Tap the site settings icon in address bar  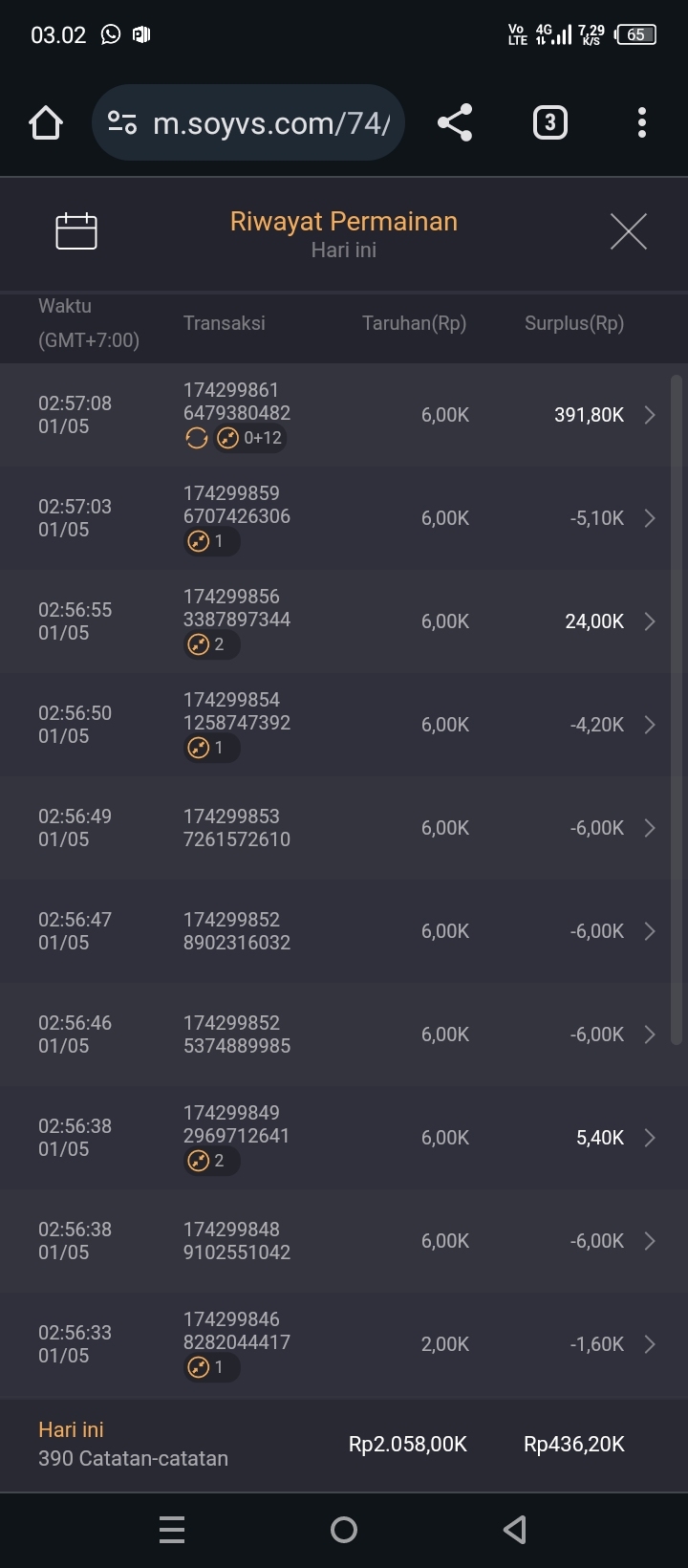(122, 123)
